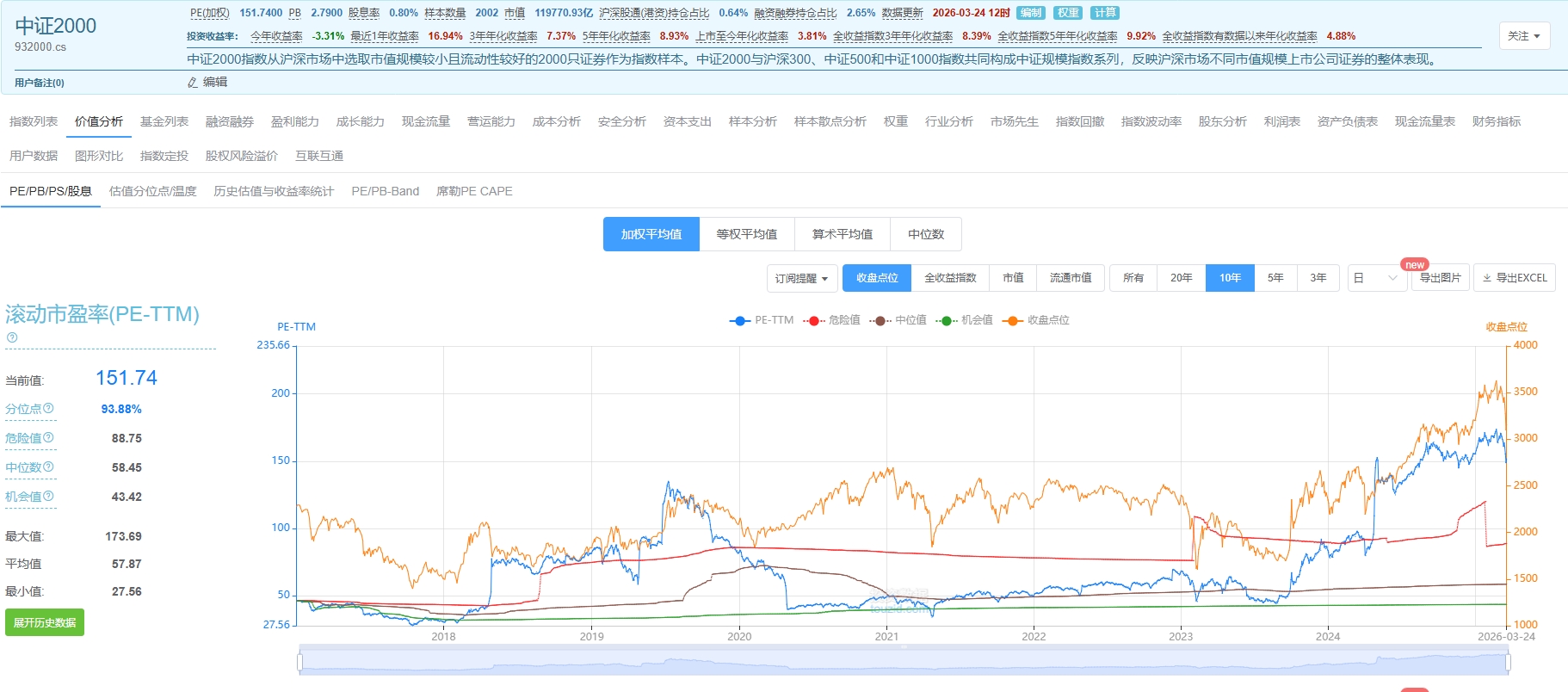Set time range to 20年
This screenshot has height=692, width=1568.
(x=1182, y=278)
